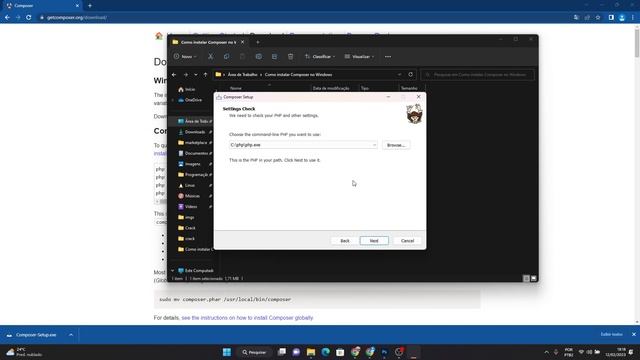640x360 pixels.
Task: Click Cut icon in File Explorer toolbar
Action: pyautogui.click(x=211, y=57)
